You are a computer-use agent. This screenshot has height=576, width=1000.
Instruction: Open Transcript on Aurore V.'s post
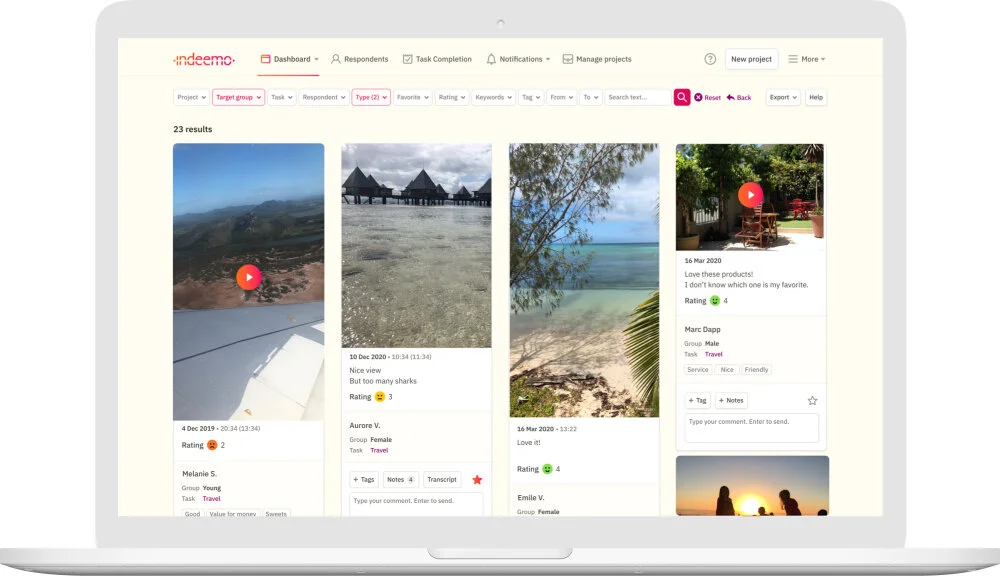pyautogui.click(x=442, y=480)
